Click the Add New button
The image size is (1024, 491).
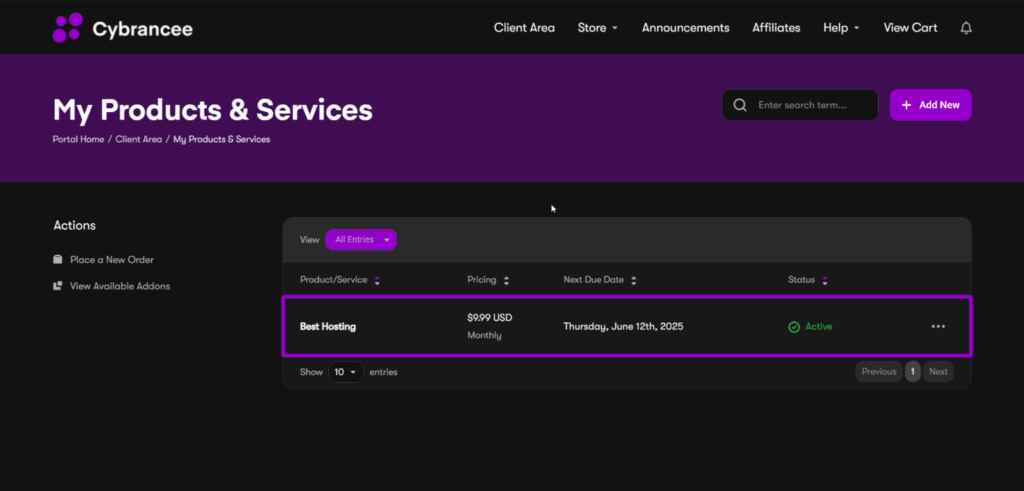(x=931, y=105)
